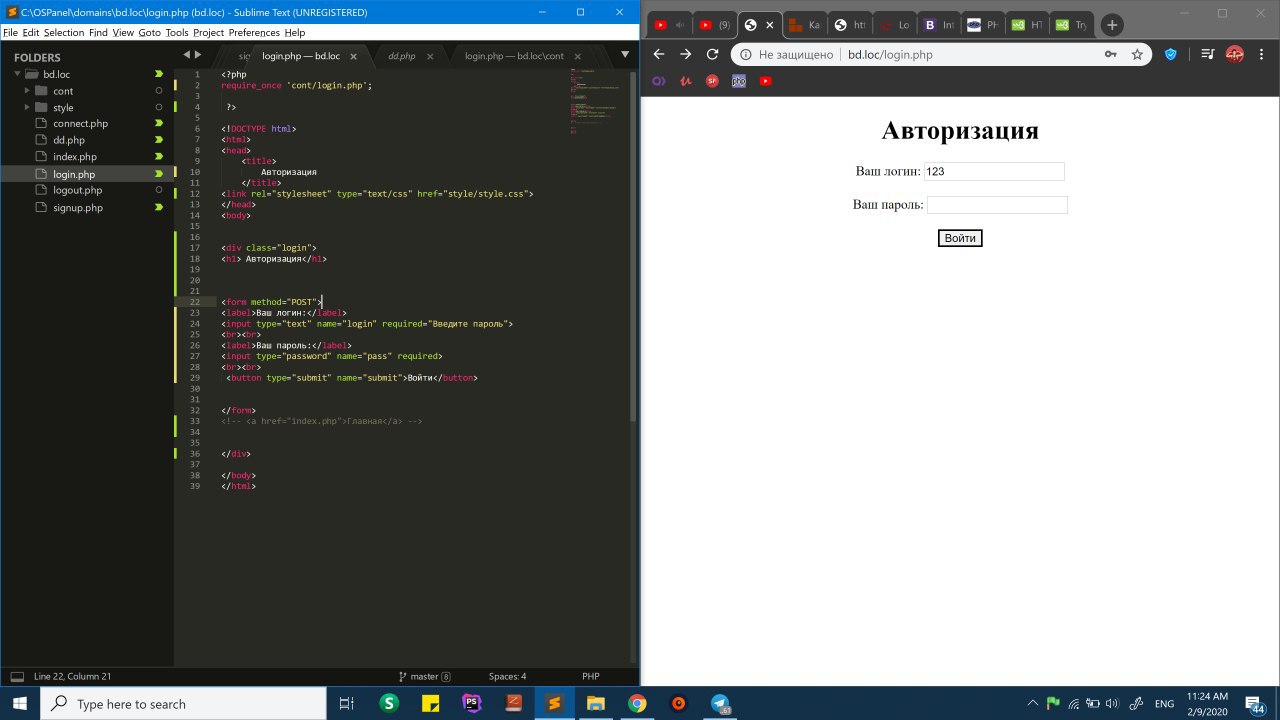1280x720 pixels.
Task: Click the Ваш пароль password field
Action: (997, 205)
